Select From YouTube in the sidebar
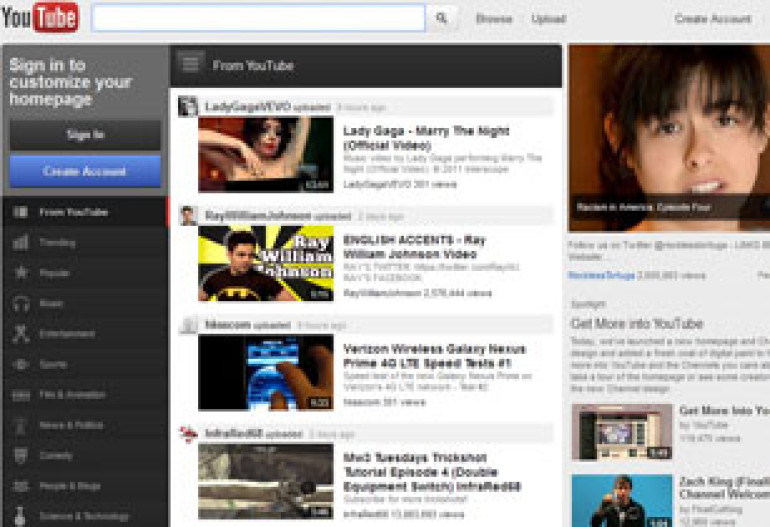The image size is (770, 527). [x=84, y=212]
